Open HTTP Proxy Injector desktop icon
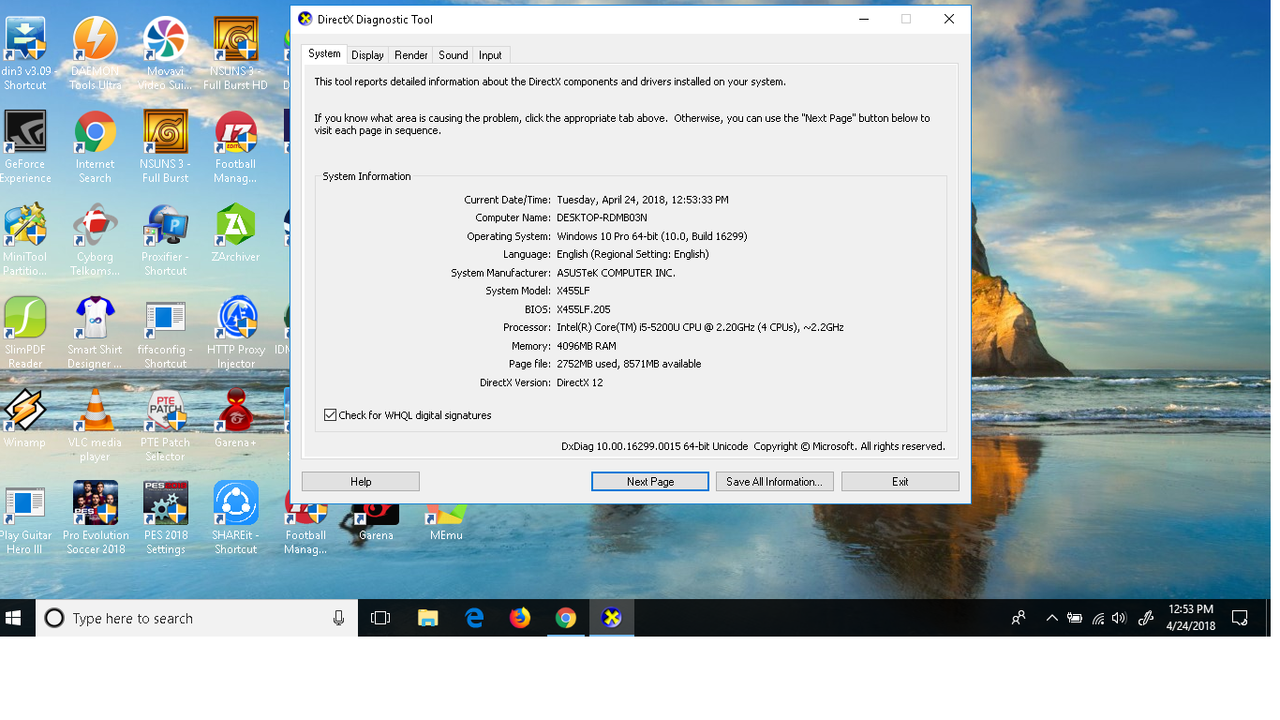 coord(236,333)
